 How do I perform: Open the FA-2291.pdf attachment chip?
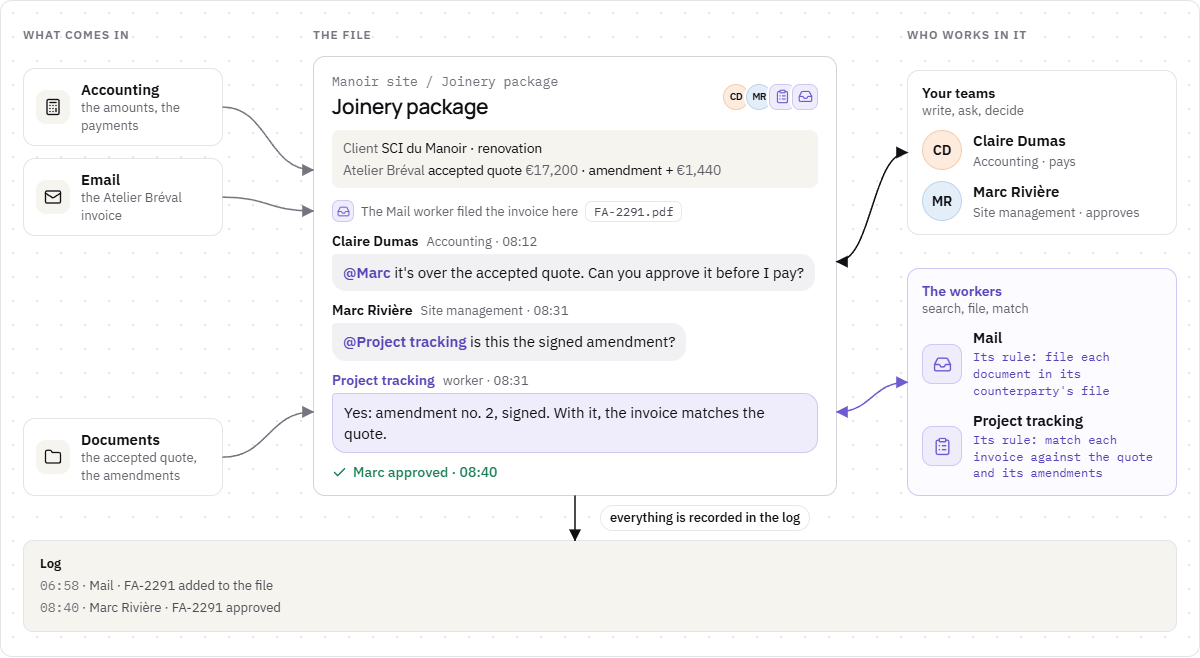point(633,212)
